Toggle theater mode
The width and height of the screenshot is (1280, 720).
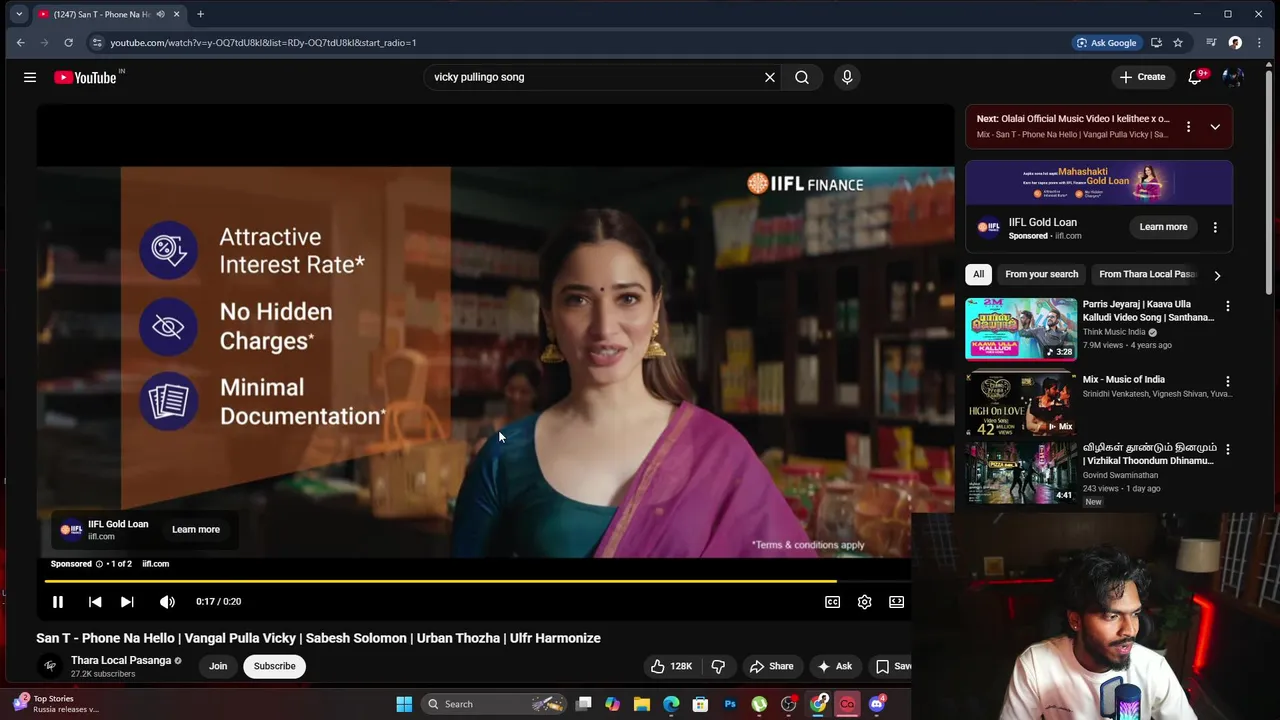pyautogui.click(x=897, y=602)
